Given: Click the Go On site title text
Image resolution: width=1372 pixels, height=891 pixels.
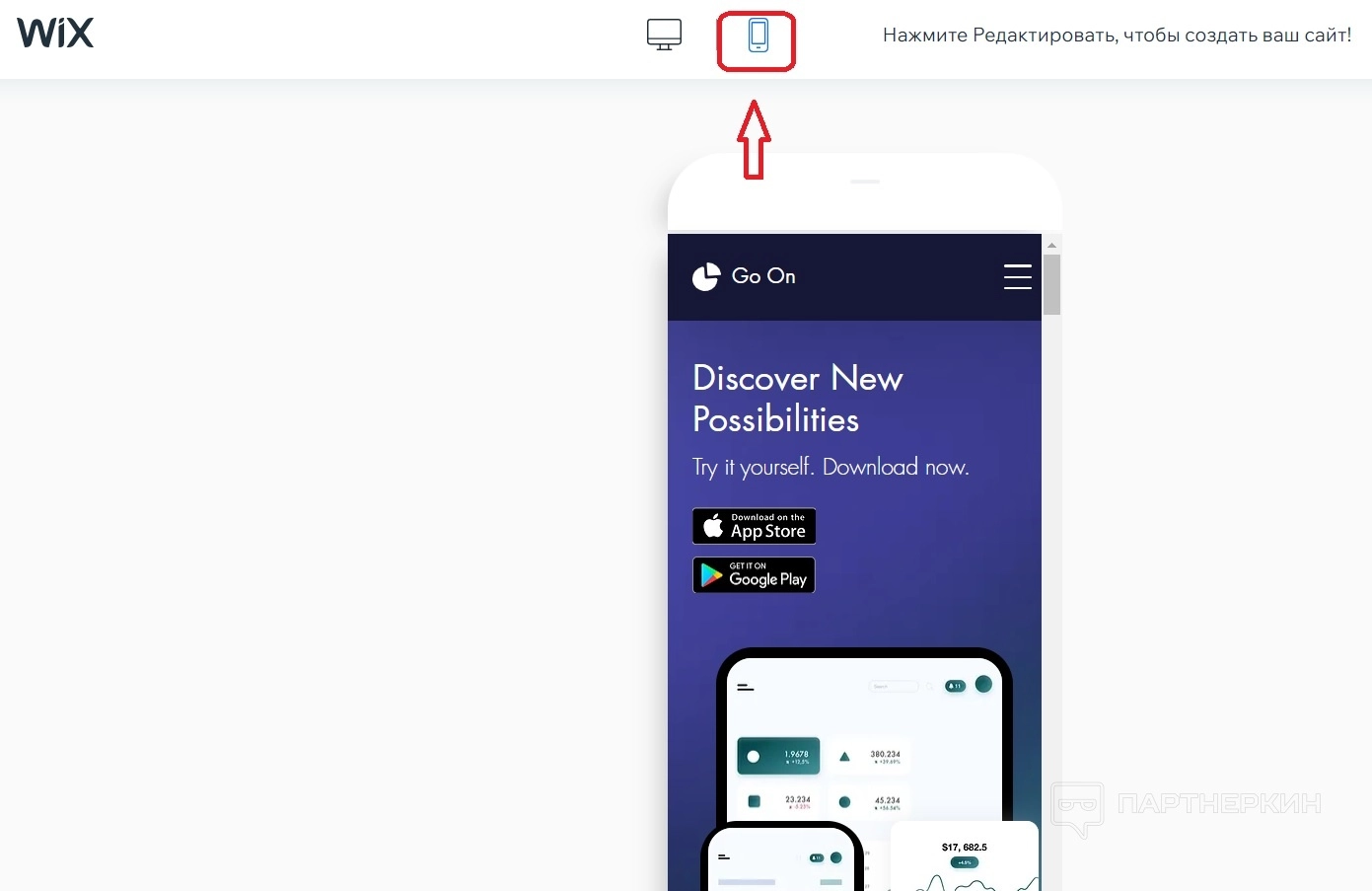Looking at the screenshot, I should click(763, 276).
